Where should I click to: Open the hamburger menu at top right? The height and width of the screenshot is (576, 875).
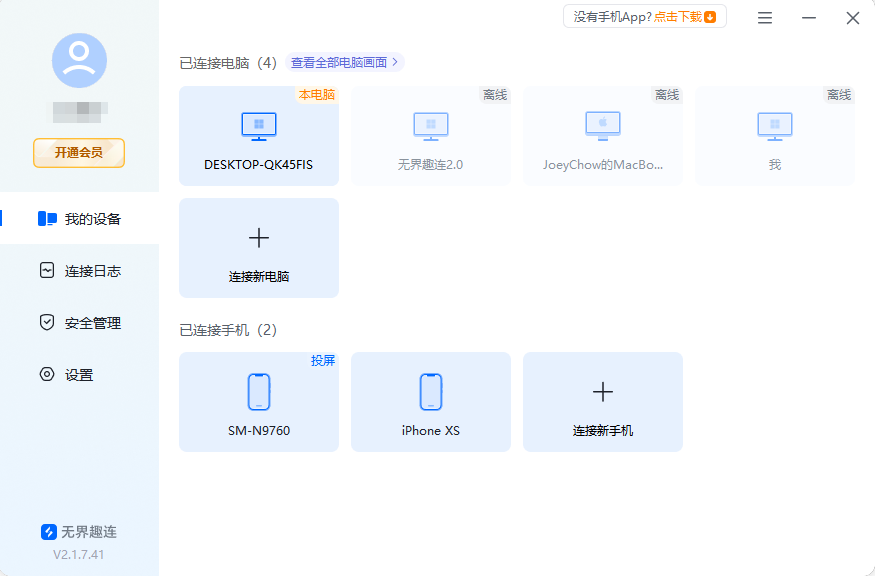tap(764, 17)
